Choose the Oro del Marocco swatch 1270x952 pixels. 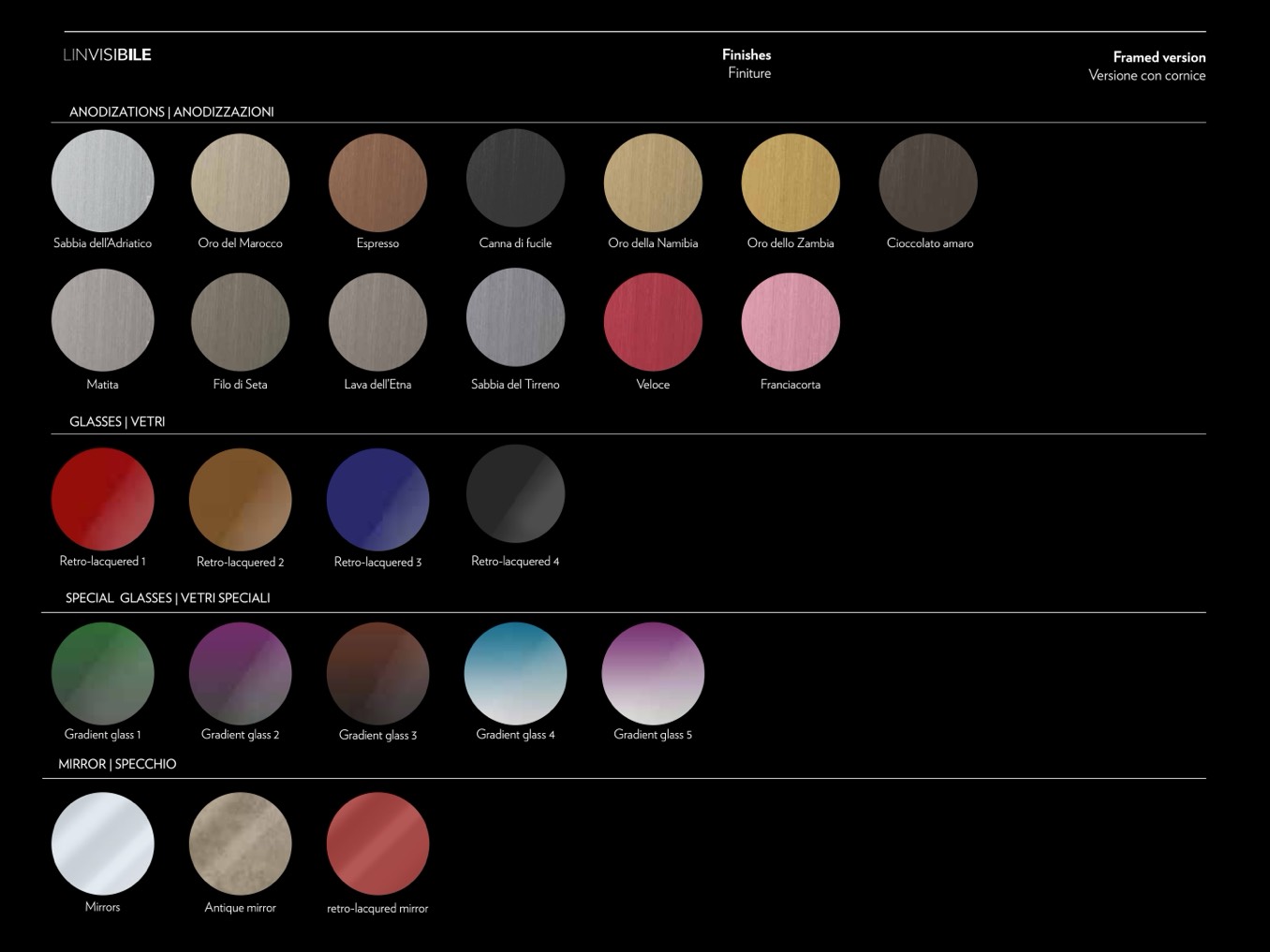click(x=240, y=183)
